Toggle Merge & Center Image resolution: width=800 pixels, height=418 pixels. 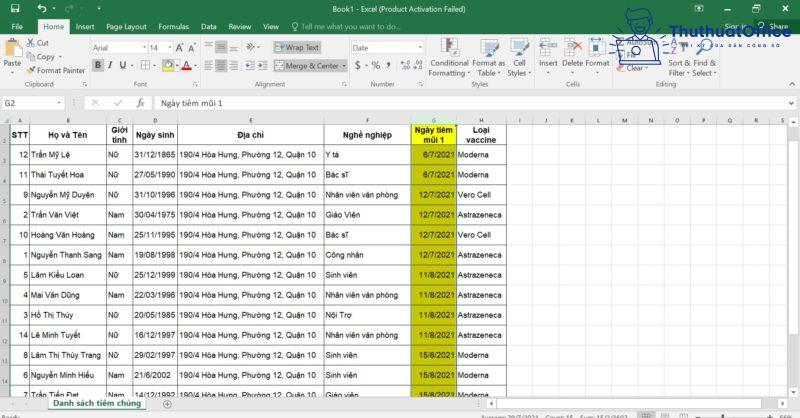click(307, 65)
